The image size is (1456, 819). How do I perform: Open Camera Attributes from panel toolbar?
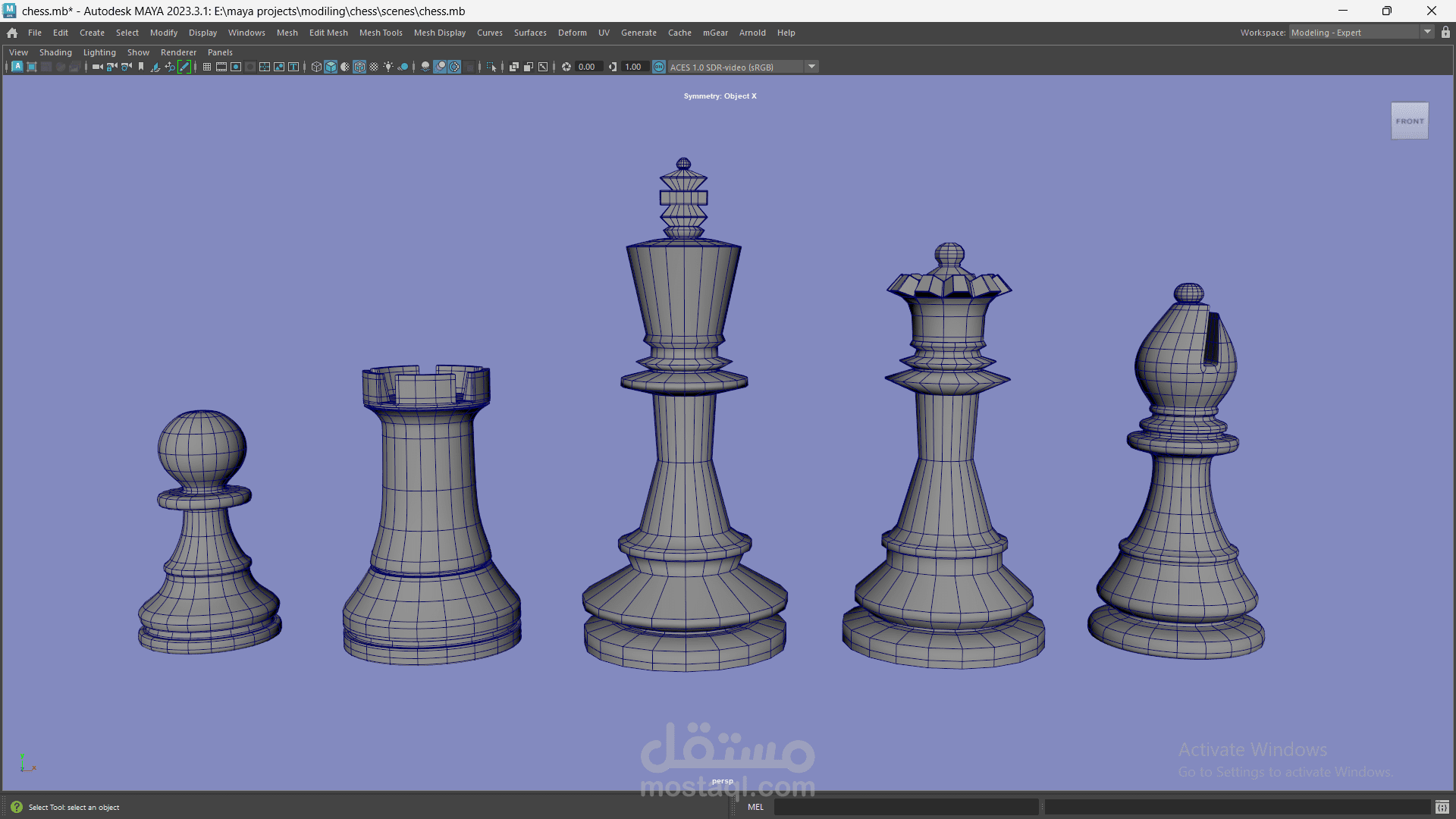[x=127, y=67]
